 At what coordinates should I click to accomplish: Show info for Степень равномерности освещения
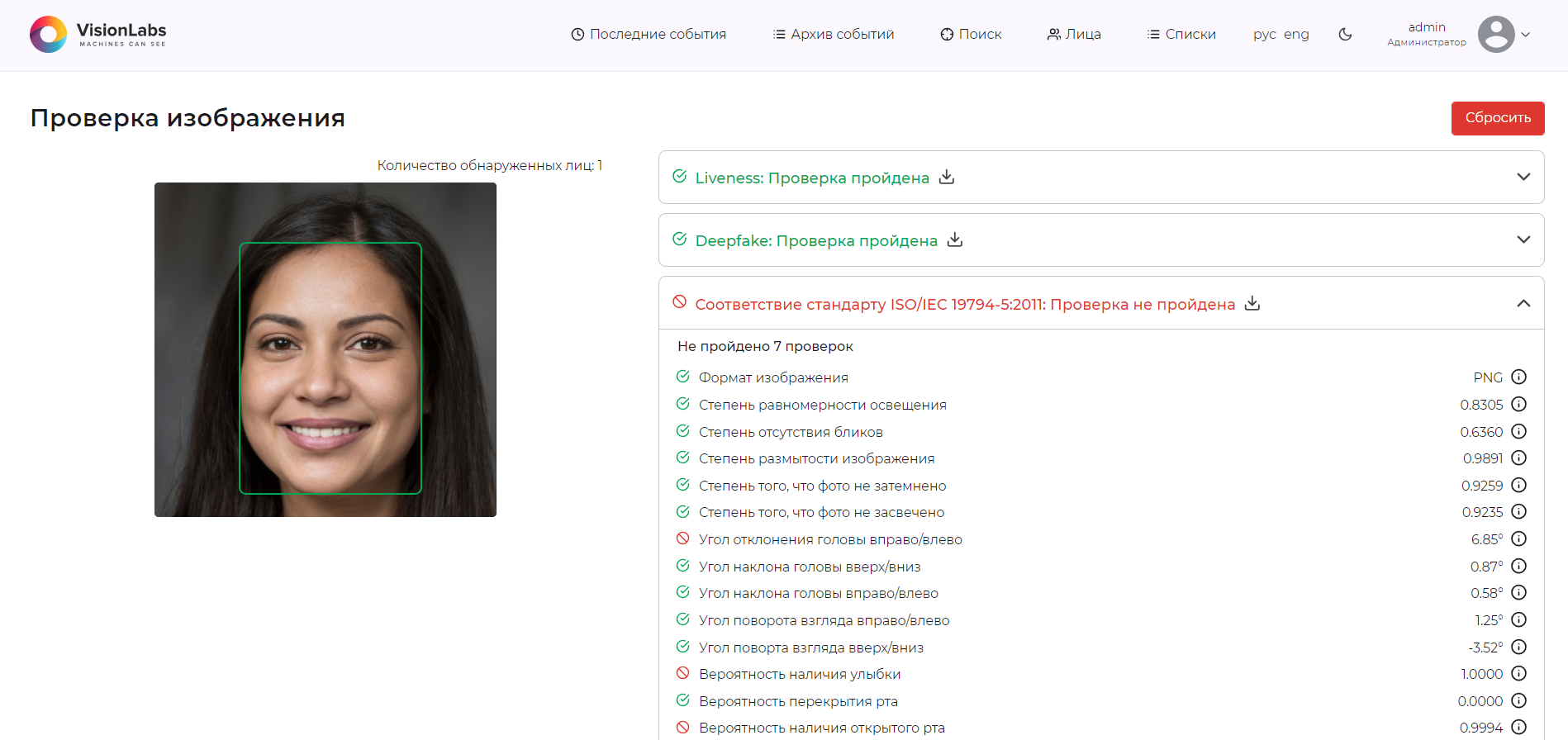(x=1518, y=405)
